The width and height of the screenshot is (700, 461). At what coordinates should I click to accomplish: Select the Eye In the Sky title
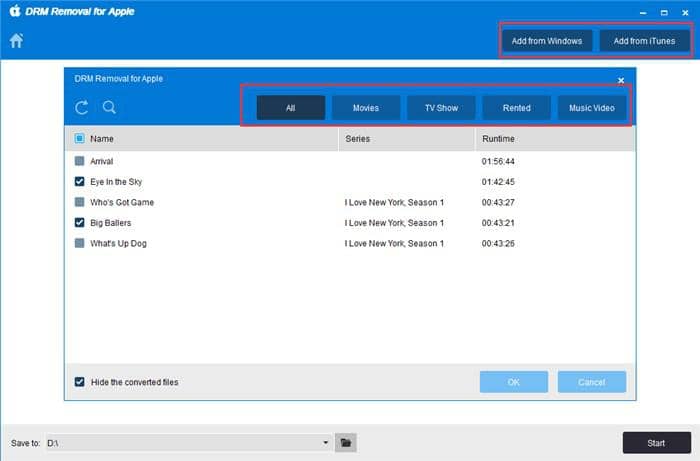(116, 182)
